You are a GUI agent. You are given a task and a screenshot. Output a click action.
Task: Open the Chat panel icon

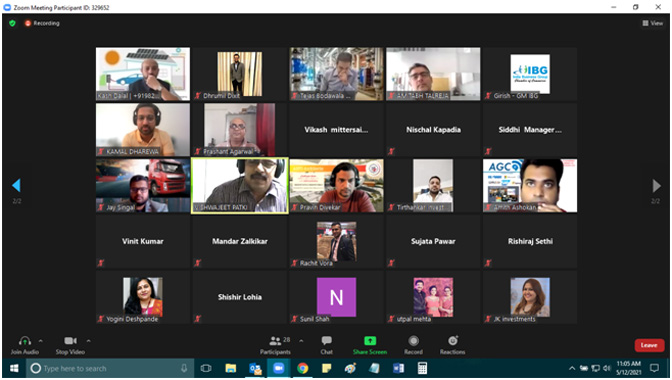[x=327, y=341]
